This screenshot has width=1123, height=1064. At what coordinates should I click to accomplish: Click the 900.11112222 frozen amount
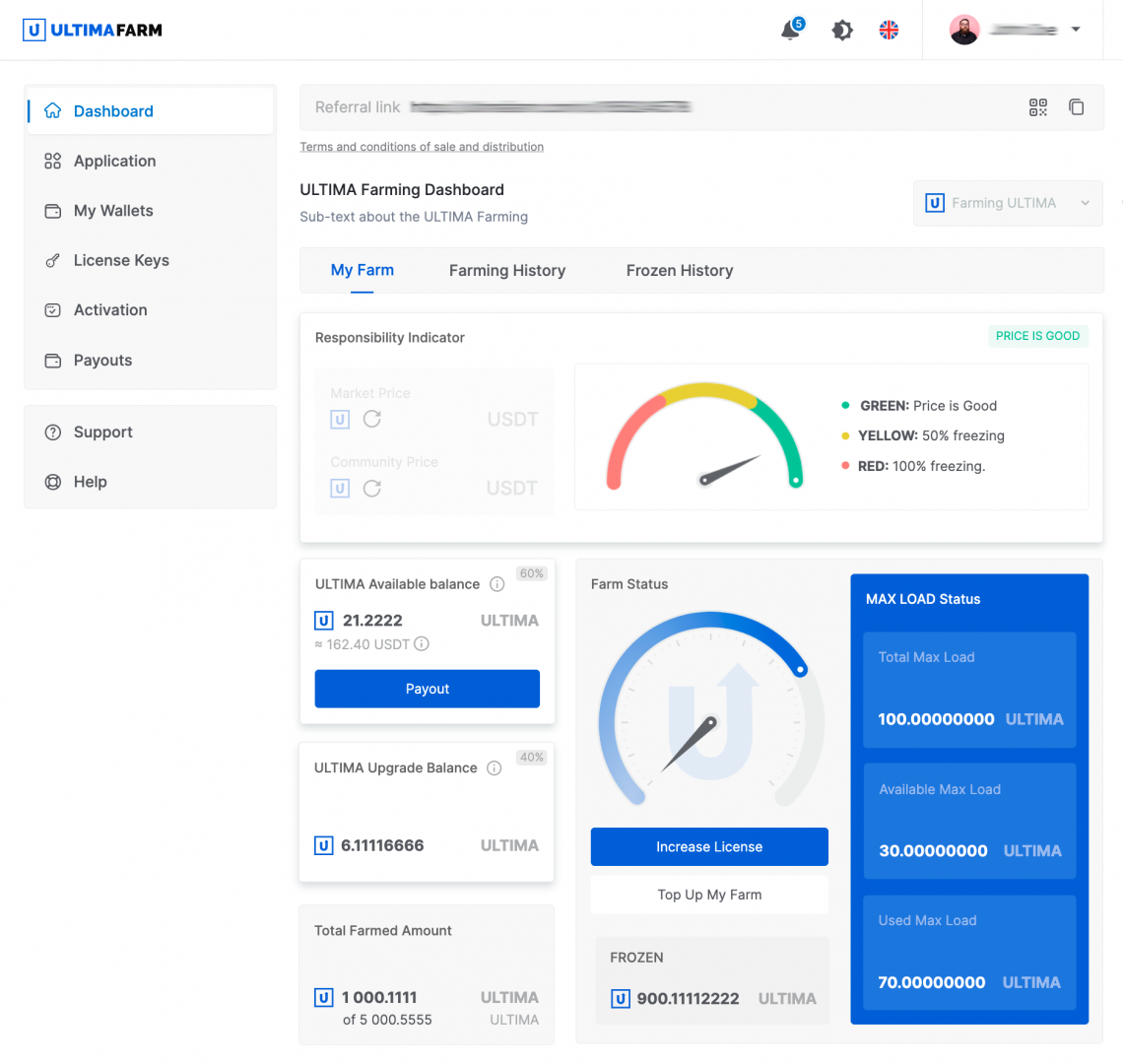click(x=688, y=999)
